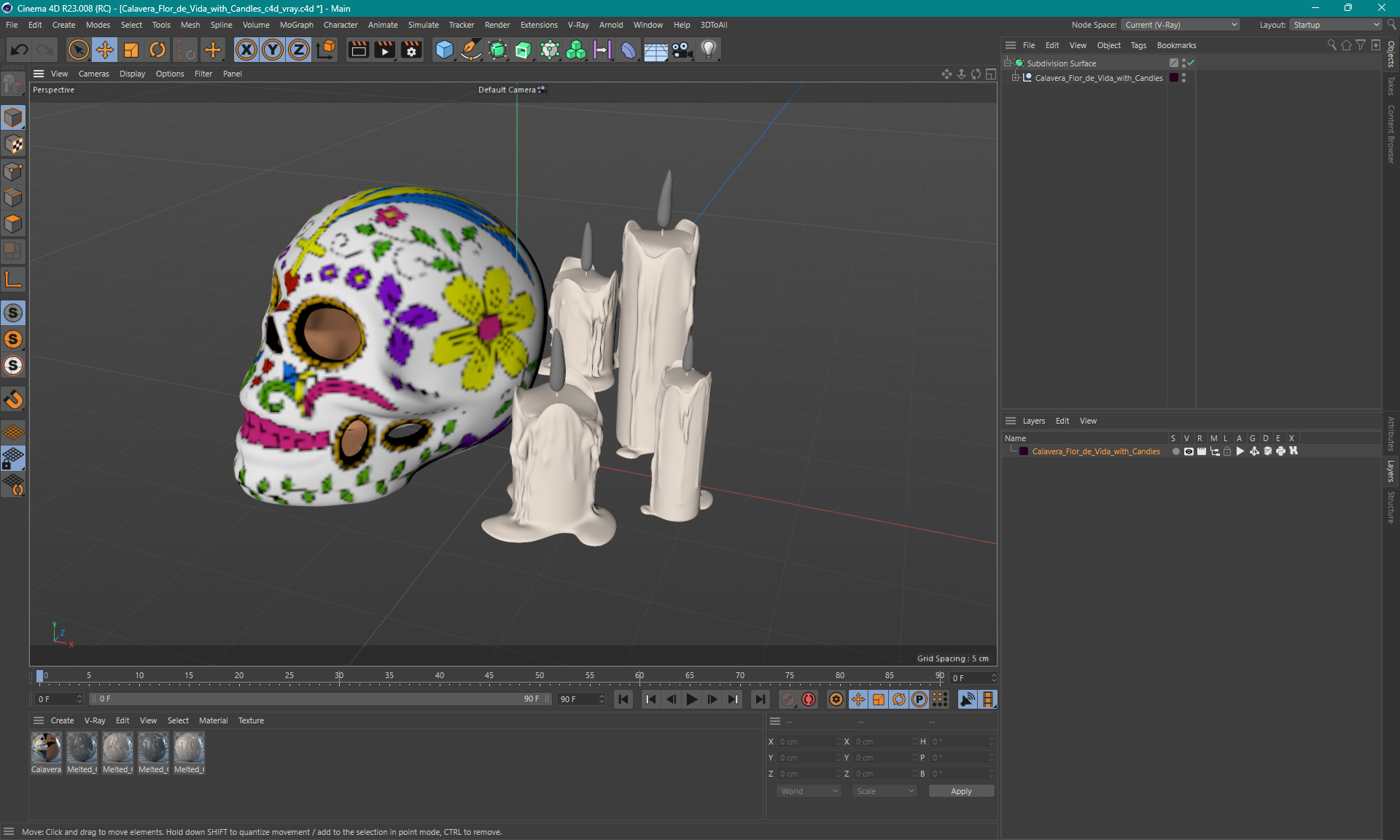Toggle the Subdivision Surface enable checkbox
Viewport: 1400px width, 840px height.
1192,63
